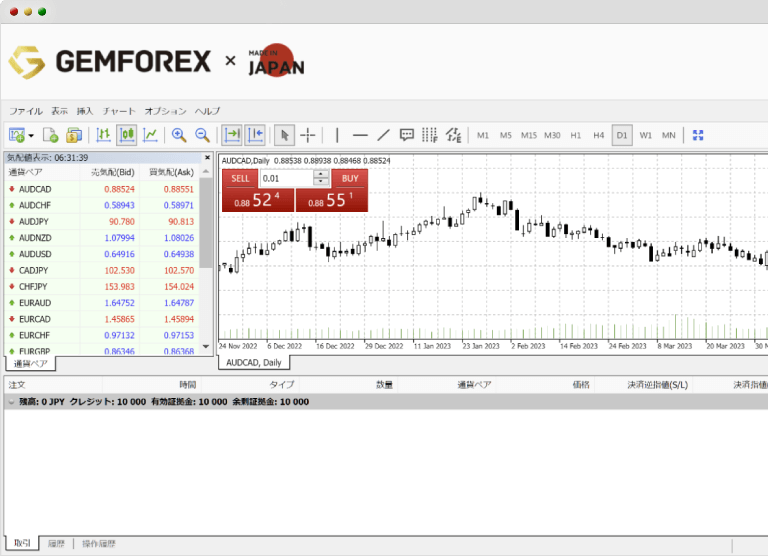Add a text label comment tool
The width and height of the screenshot is (768, 556).
click(x=407, y=135)
